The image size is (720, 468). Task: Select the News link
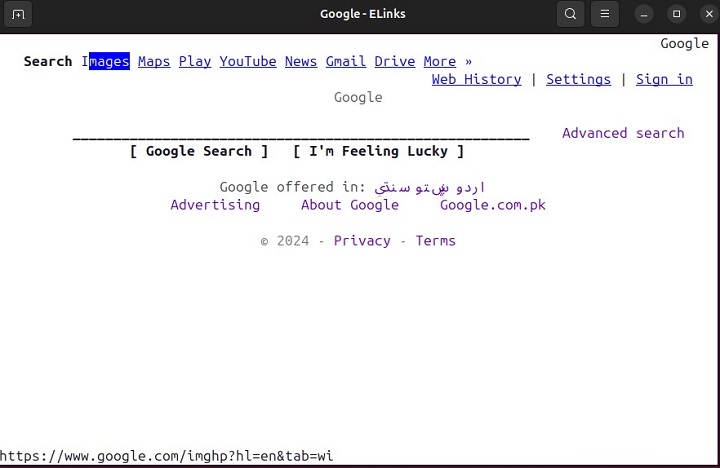click(x=301, y=62)
